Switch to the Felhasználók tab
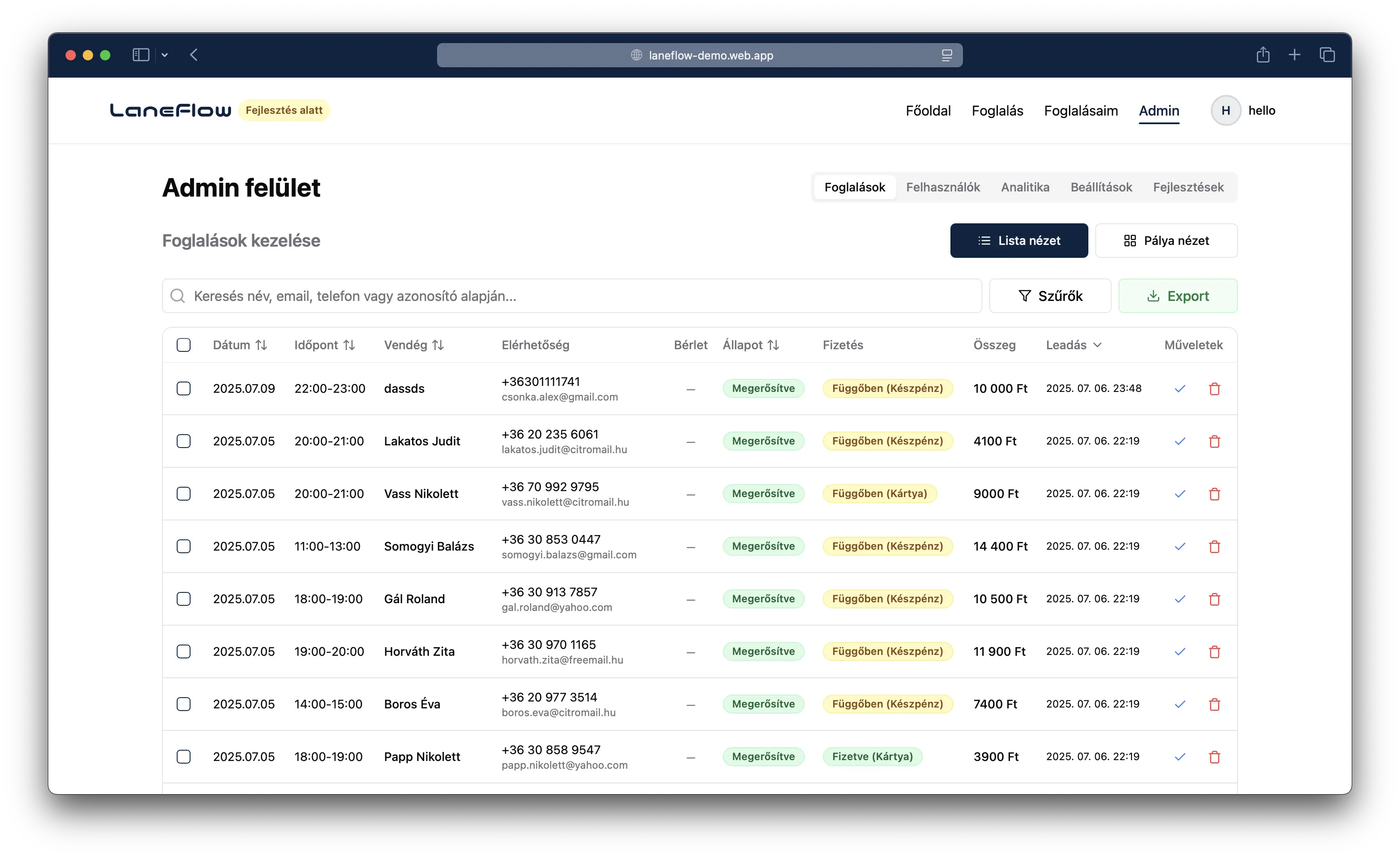This screenshot has width=1400, height=858. tap(943, 187)
